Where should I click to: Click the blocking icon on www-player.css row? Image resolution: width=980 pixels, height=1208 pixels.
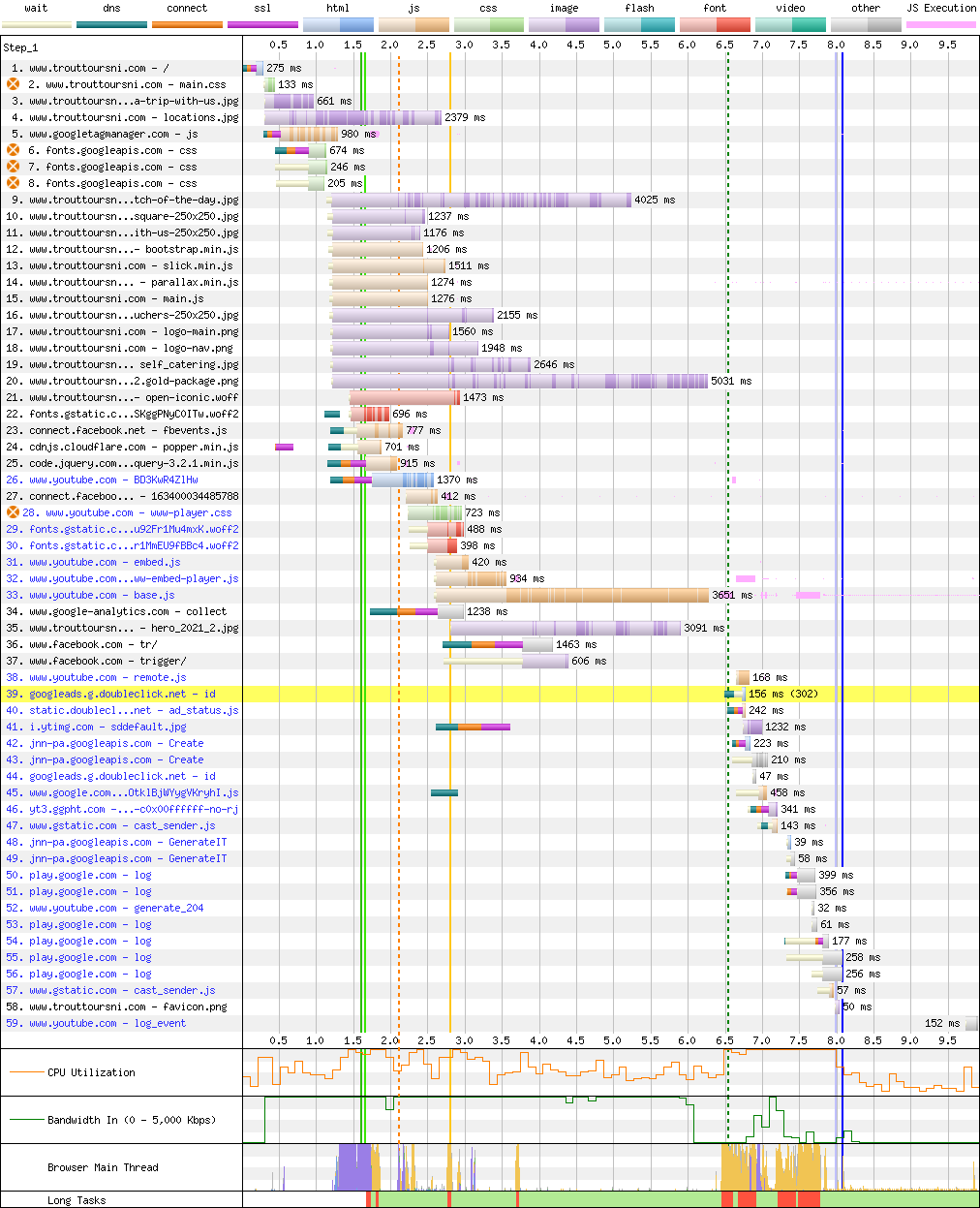[x=14, y=512]
